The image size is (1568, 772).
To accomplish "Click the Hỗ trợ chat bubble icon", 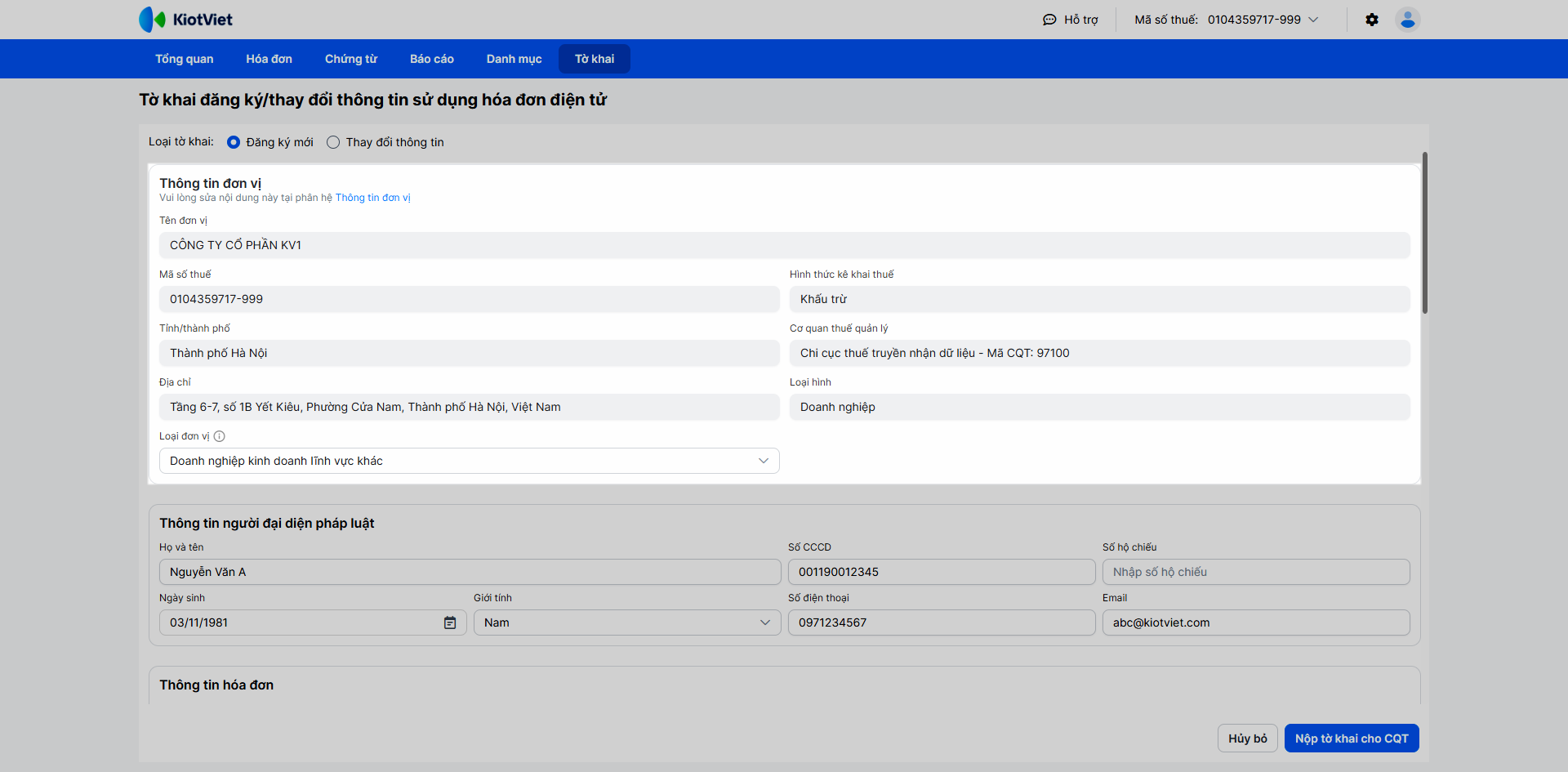I will (1049, 20).
